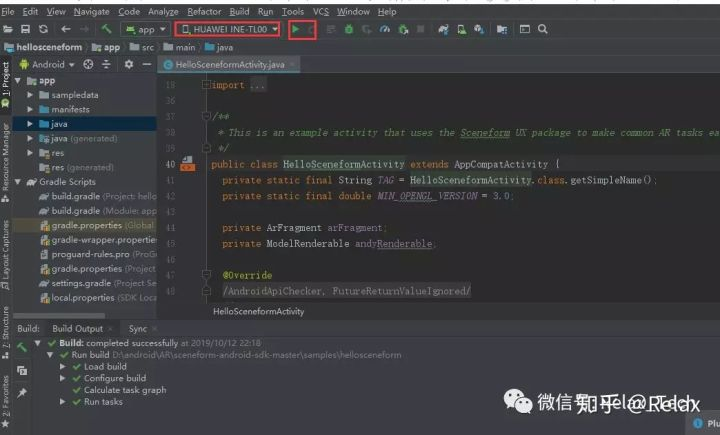Collapse the Gradle Scripts node

pos(18,182)
